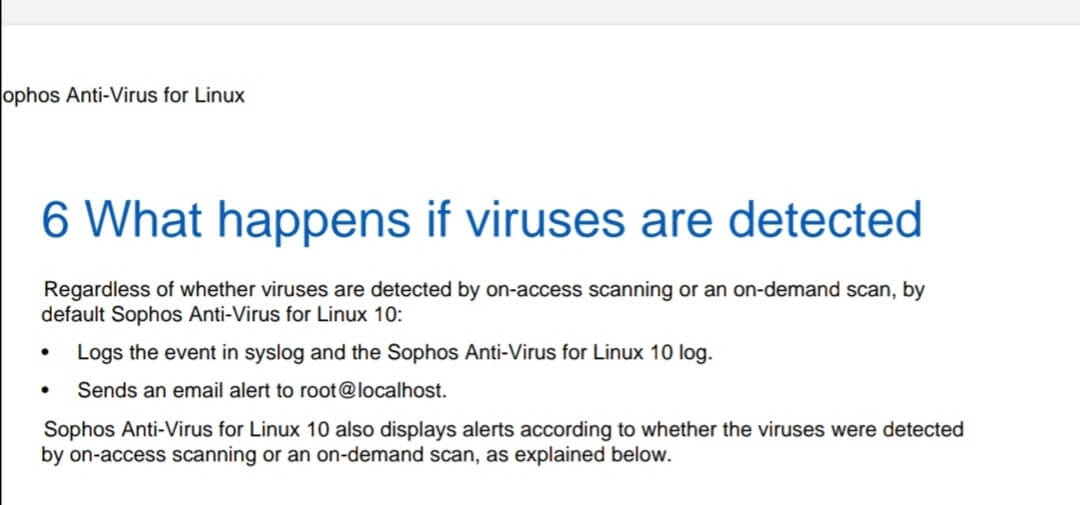Click the gray toolbar strip above the page
This screenshot has width=1080, height=505.
point(540,12)
